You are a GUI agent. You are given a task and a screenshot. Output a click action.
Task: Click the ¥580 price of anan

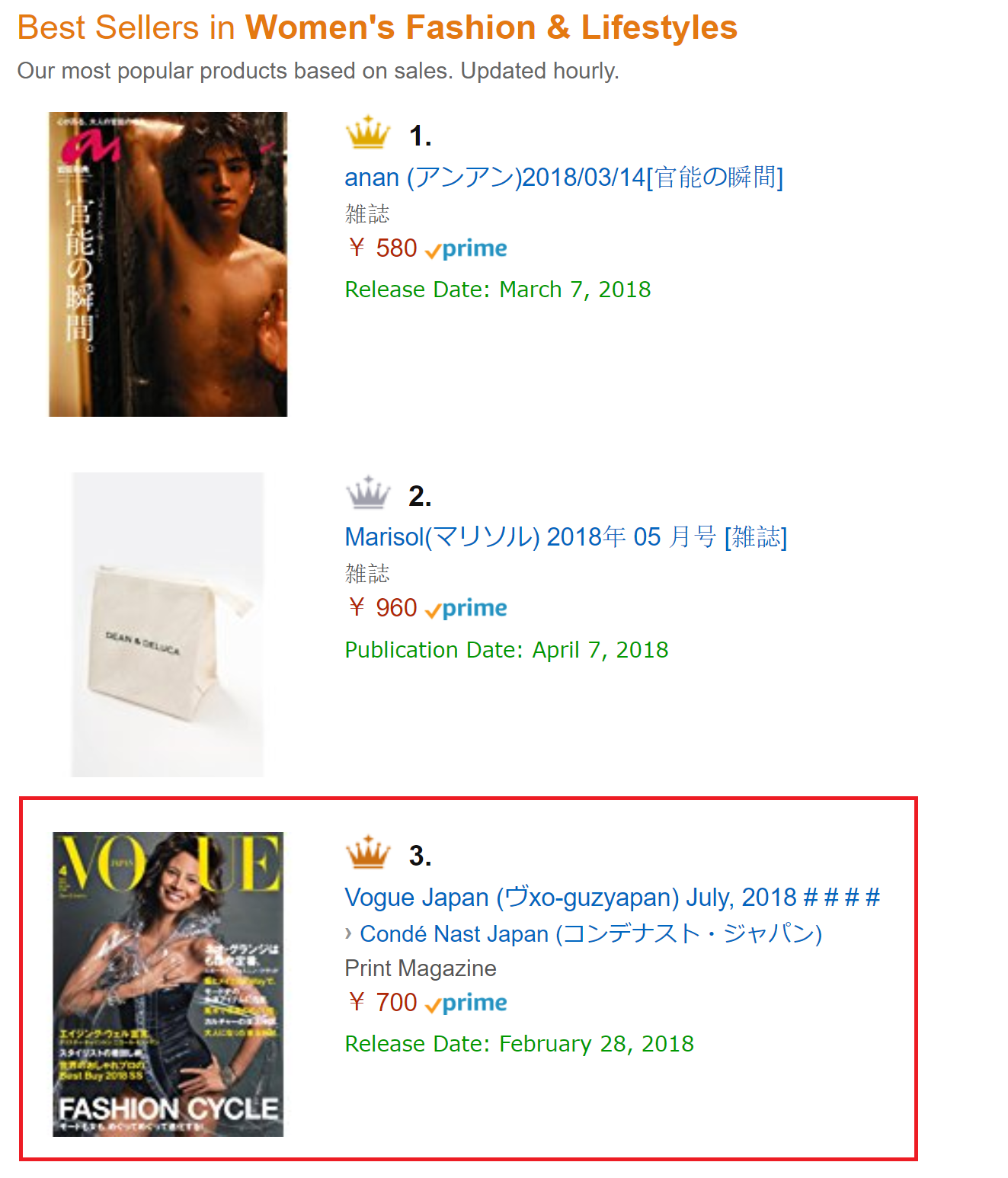coord(382,248)
